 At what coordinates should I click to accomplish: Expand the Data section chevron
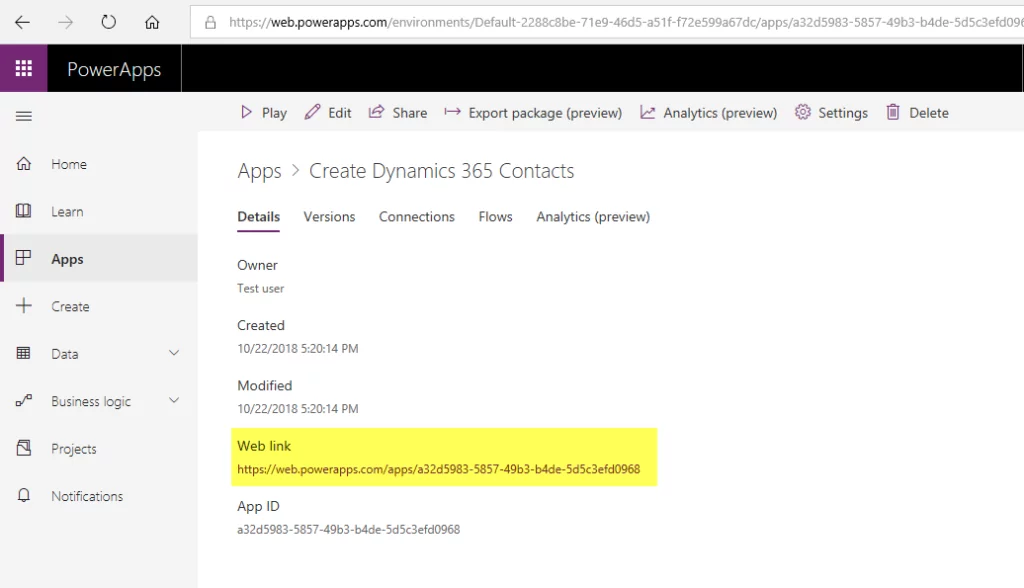pos(174,353)
